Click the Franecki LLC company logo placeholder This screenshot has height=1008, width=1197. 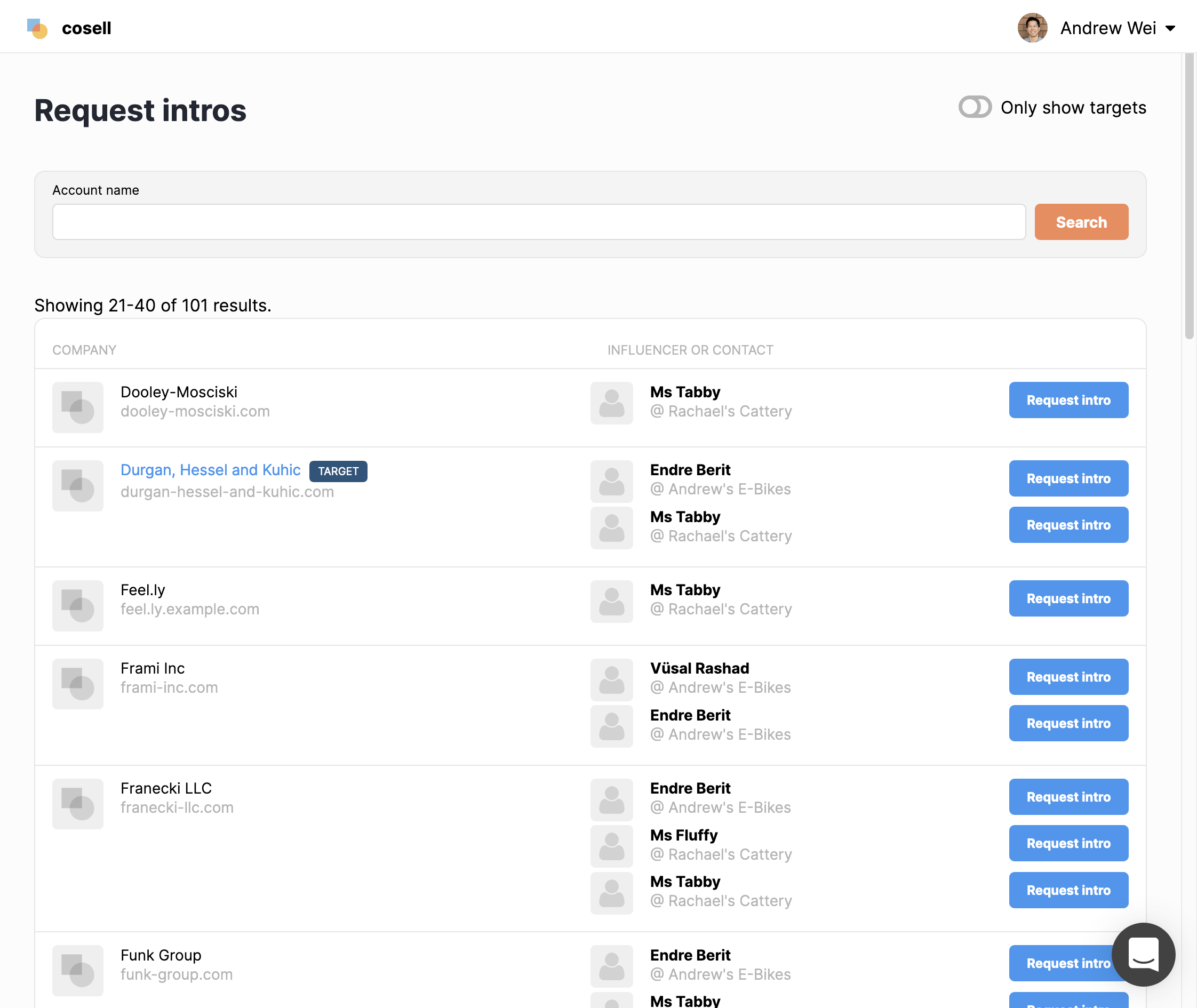click(x=78, y=803)
